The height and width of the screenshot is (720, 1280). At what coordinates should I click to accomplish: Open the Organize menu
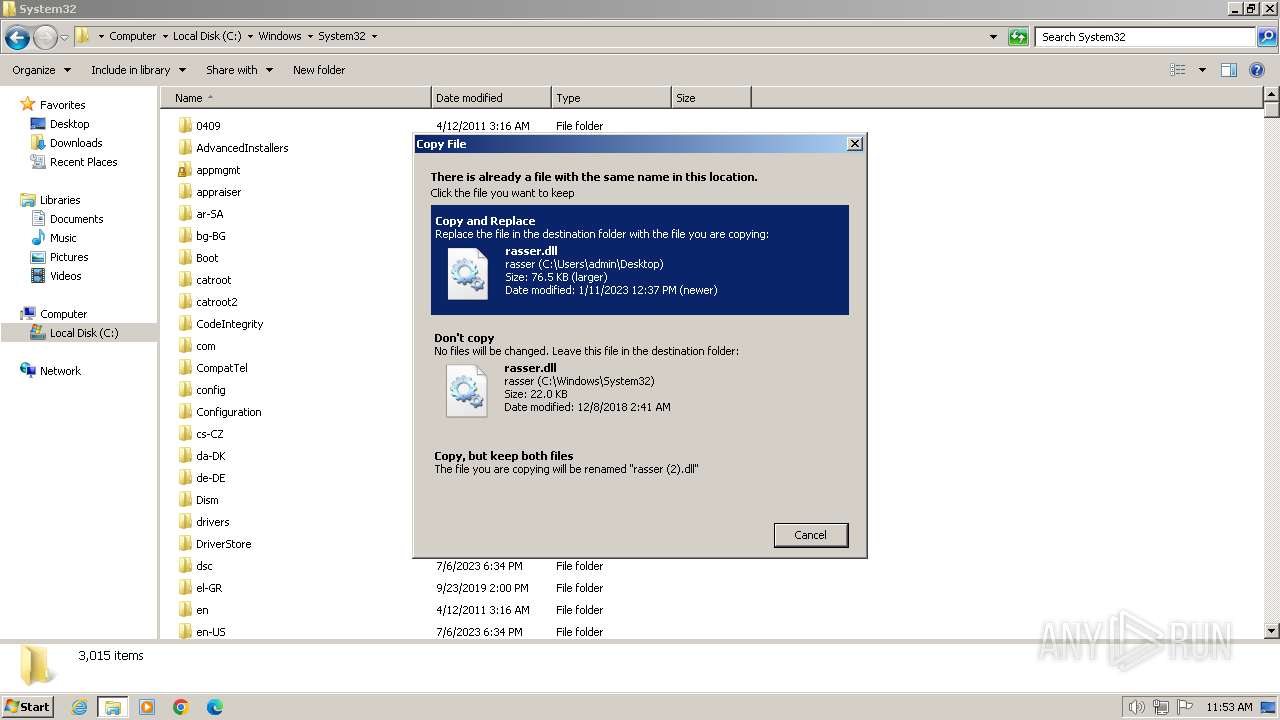(41, 70)
